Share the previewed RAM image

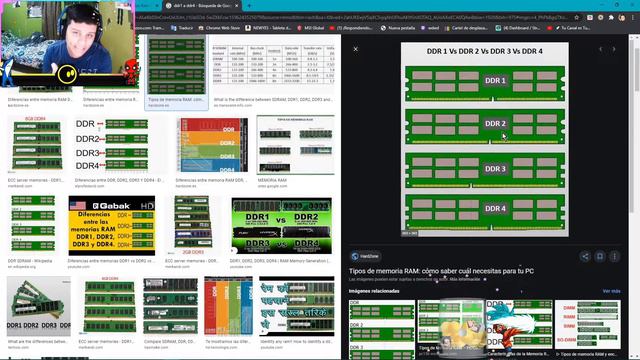tap(585, 256)
